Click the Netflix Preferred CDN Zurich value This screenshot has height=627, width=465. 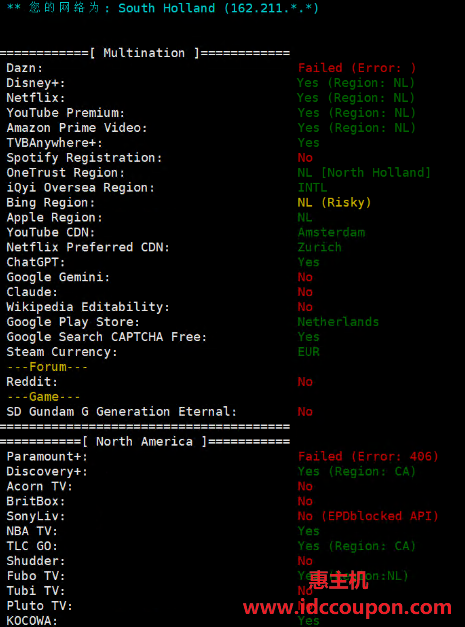(320, 247)
